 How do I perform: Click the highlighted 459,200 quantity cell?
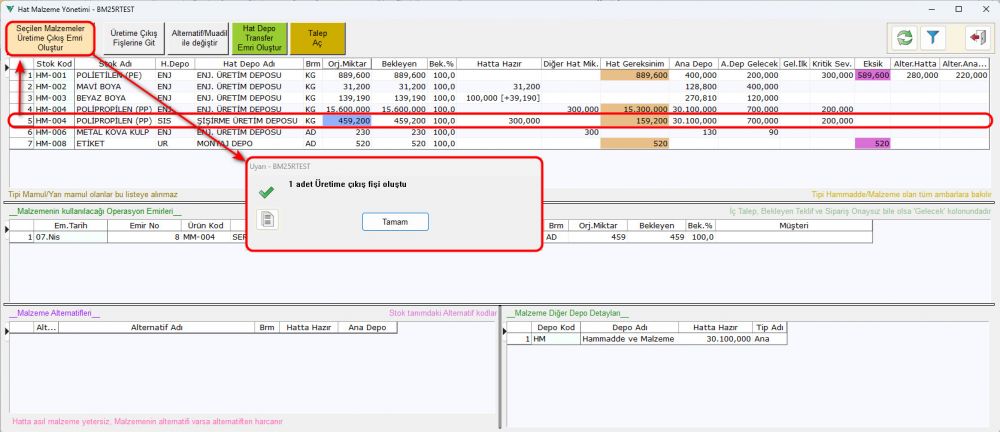pyautogui.click(x=347, y=121)
